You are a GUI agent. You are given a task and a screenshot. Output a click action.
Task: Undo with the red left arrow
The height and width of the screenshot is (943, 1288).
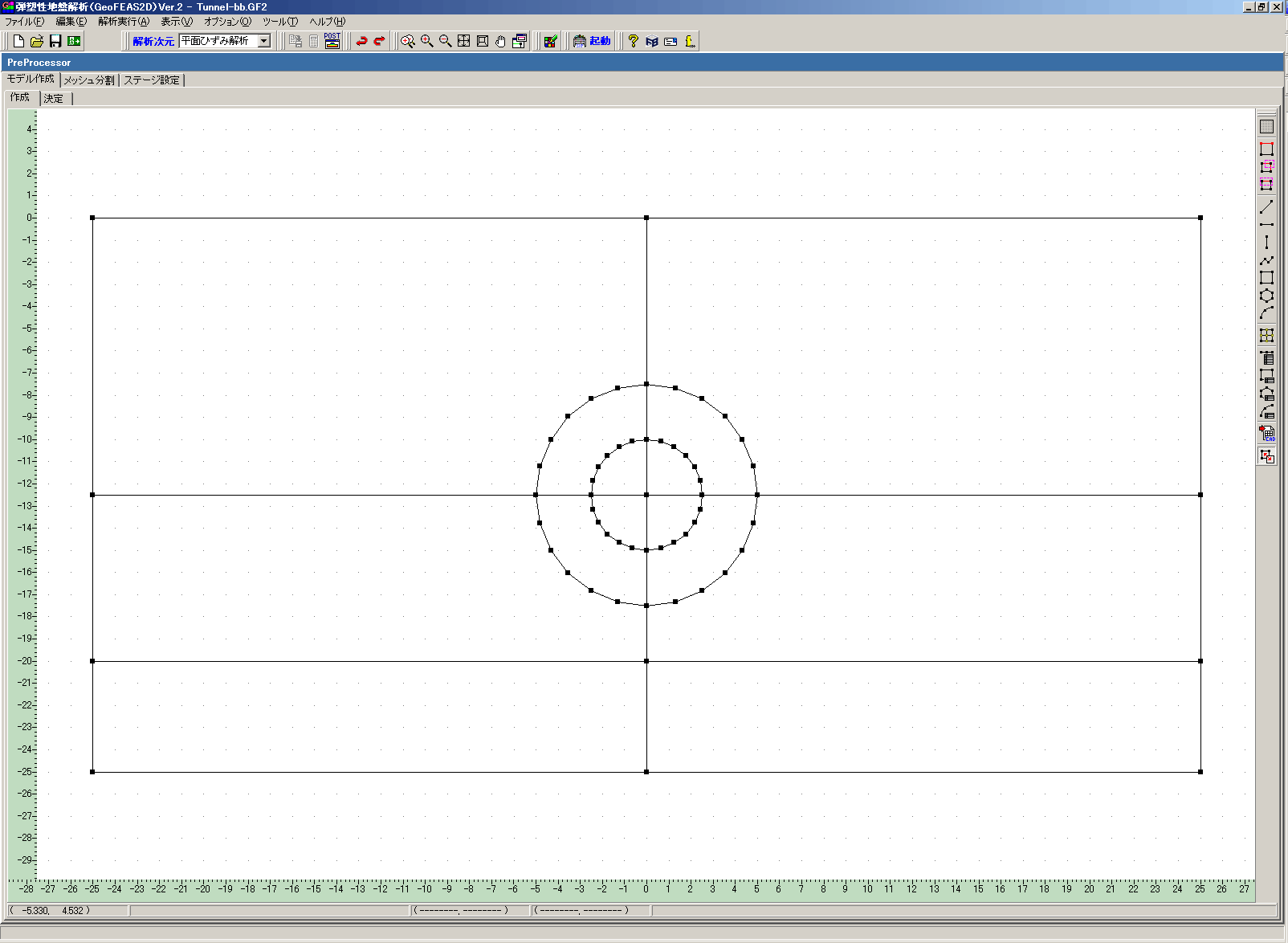361,41
